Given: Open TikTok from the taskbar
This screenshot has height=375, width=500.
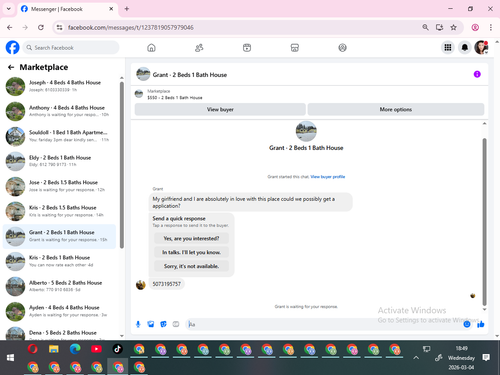Looking at the screenshot, I should coord(117,349).
